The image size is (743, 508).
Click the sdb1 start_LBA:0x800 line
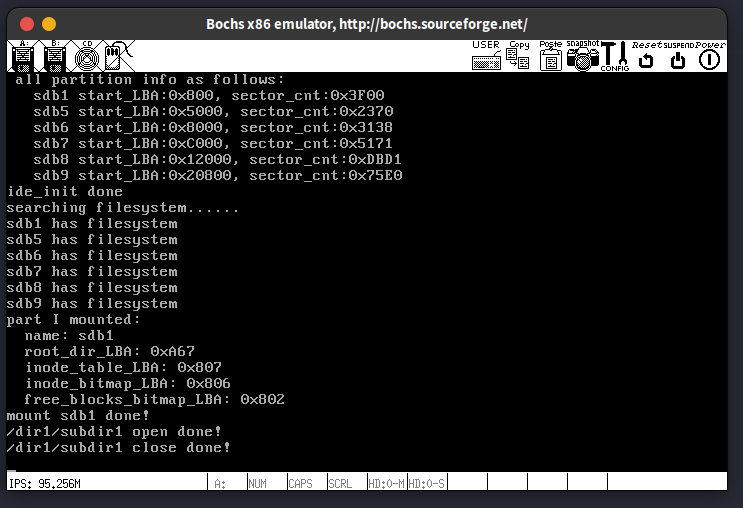point(208,95)
